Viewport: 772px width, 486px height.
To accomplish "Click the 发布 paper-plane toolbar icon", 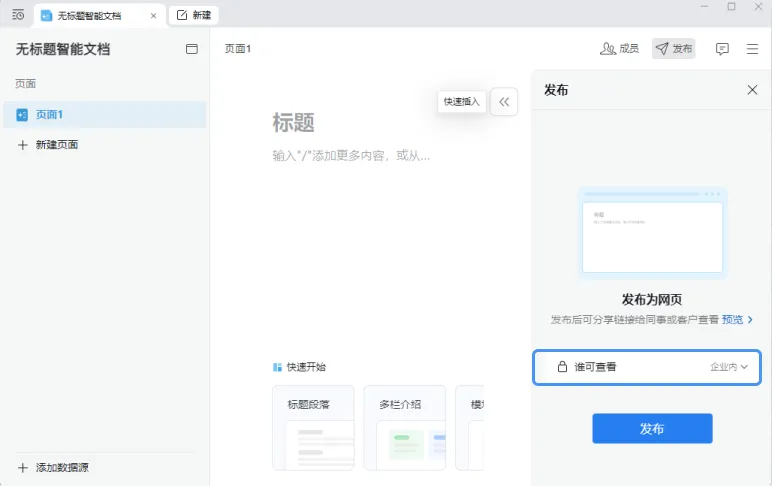I will tap(662, 48).
